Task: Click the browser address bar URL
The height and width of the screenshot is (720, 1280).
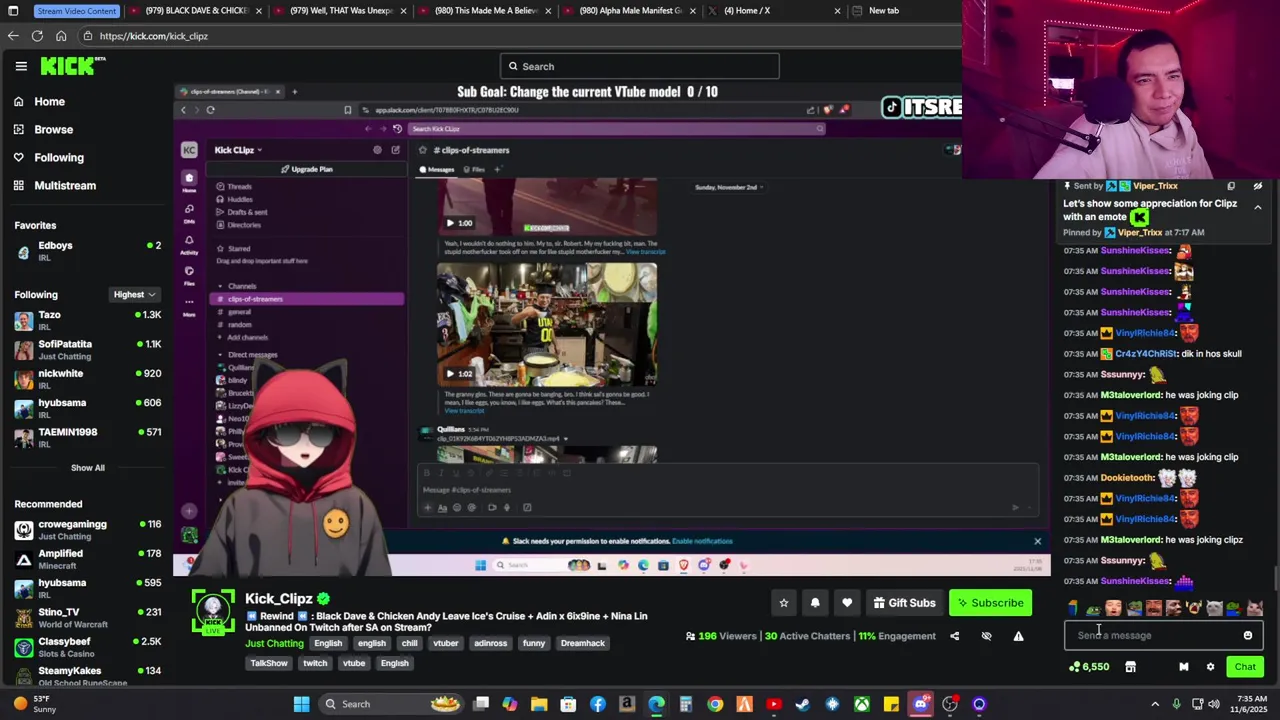Action: (x=154, y=36)
